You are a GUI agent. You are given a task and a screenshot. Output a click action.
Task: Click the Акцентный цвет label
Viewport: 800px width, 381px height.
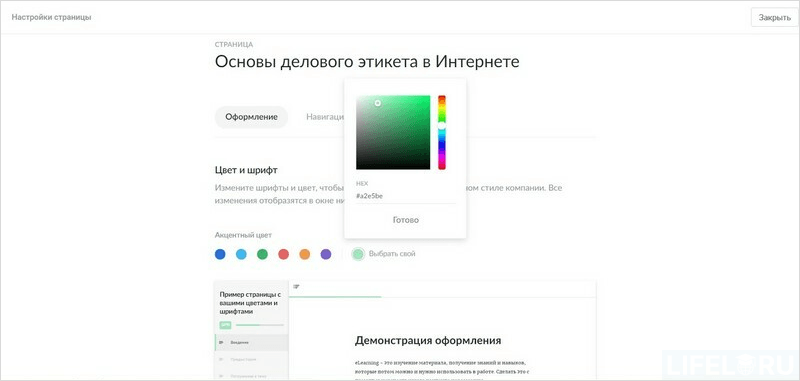[x=243, y=235]
